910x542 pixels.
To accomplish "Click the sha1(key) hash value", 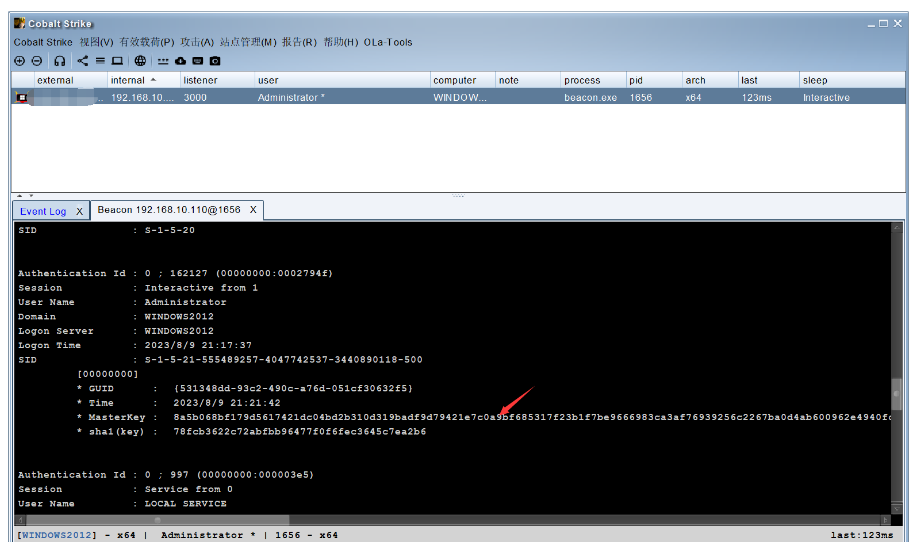I will click(x=299, y=432).
